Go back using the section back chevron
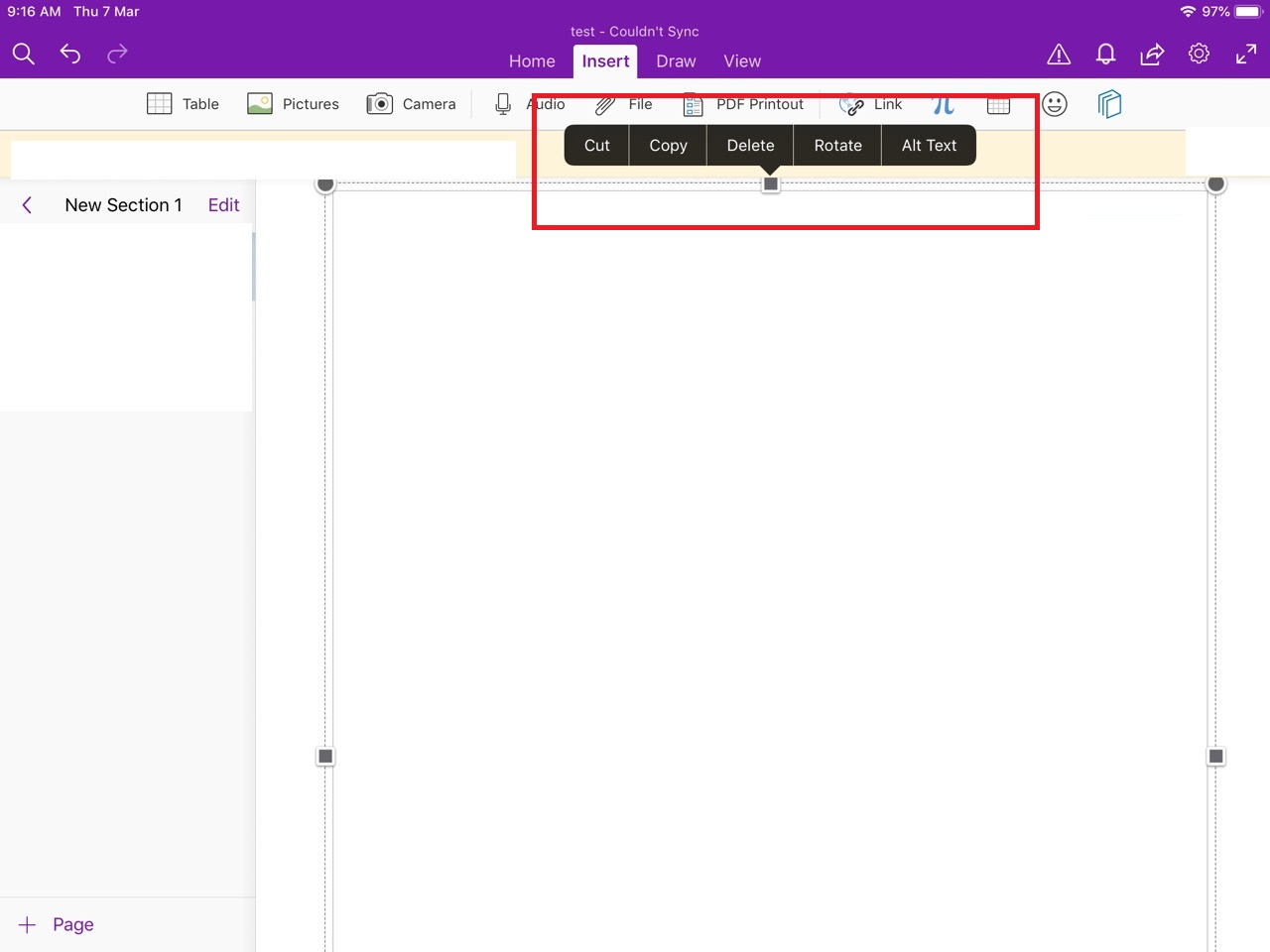Viewport: 1270px width, 952px height. (27, 205)
